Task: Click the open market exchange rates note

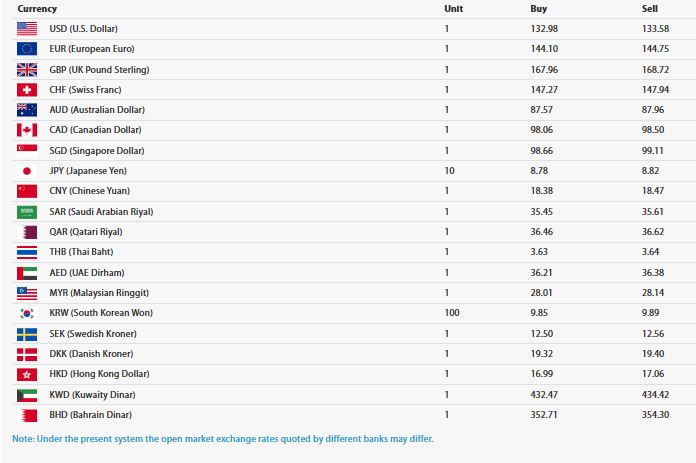Action: [x=223, y=439]
